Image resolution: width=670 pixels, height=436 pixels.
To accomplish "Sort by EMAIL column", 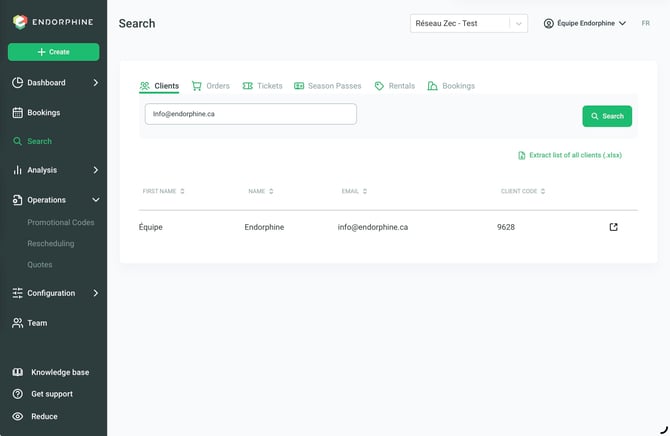I will 354,191.
